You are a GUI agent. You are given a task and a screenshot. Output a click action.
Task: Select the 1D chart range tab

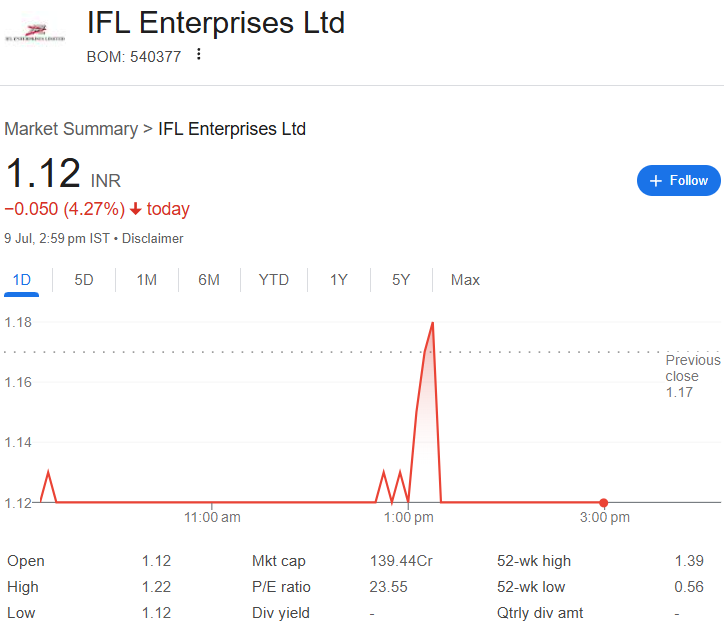(21, 280)
